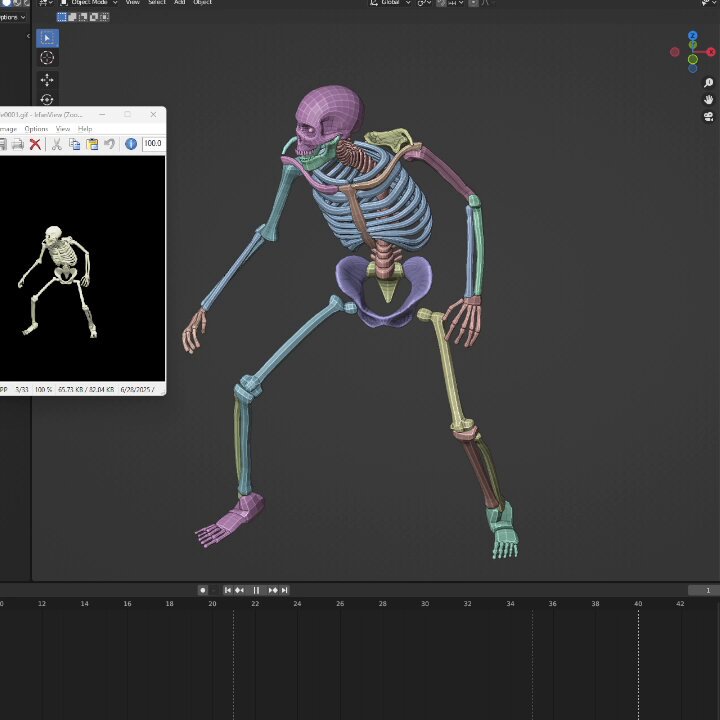Select the Select Box tool in Blender toolbar

click(47, 38)
